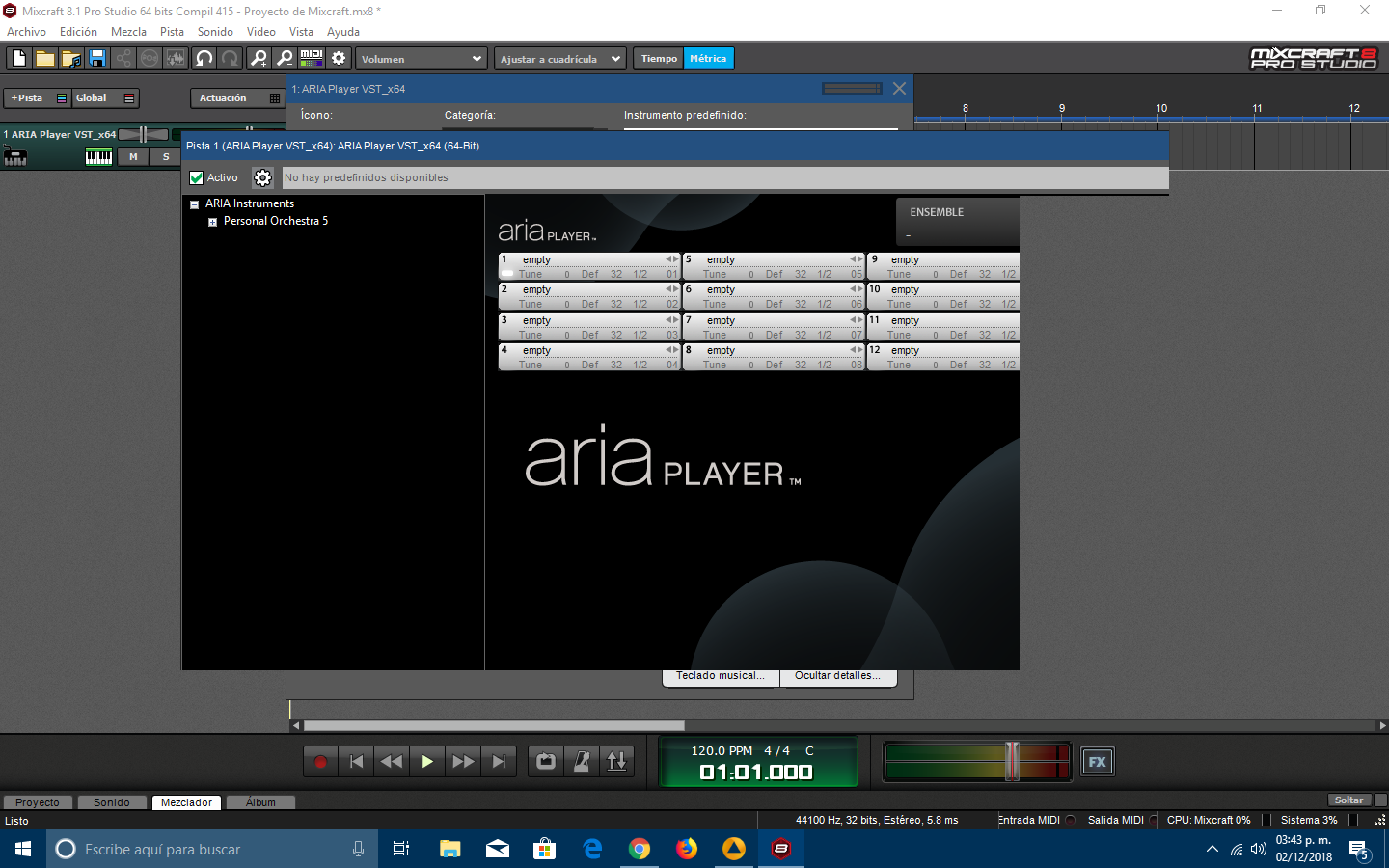Mute the ARIA Player track with M
This screenshot has width=1389, height=868.
pos(133,157)
